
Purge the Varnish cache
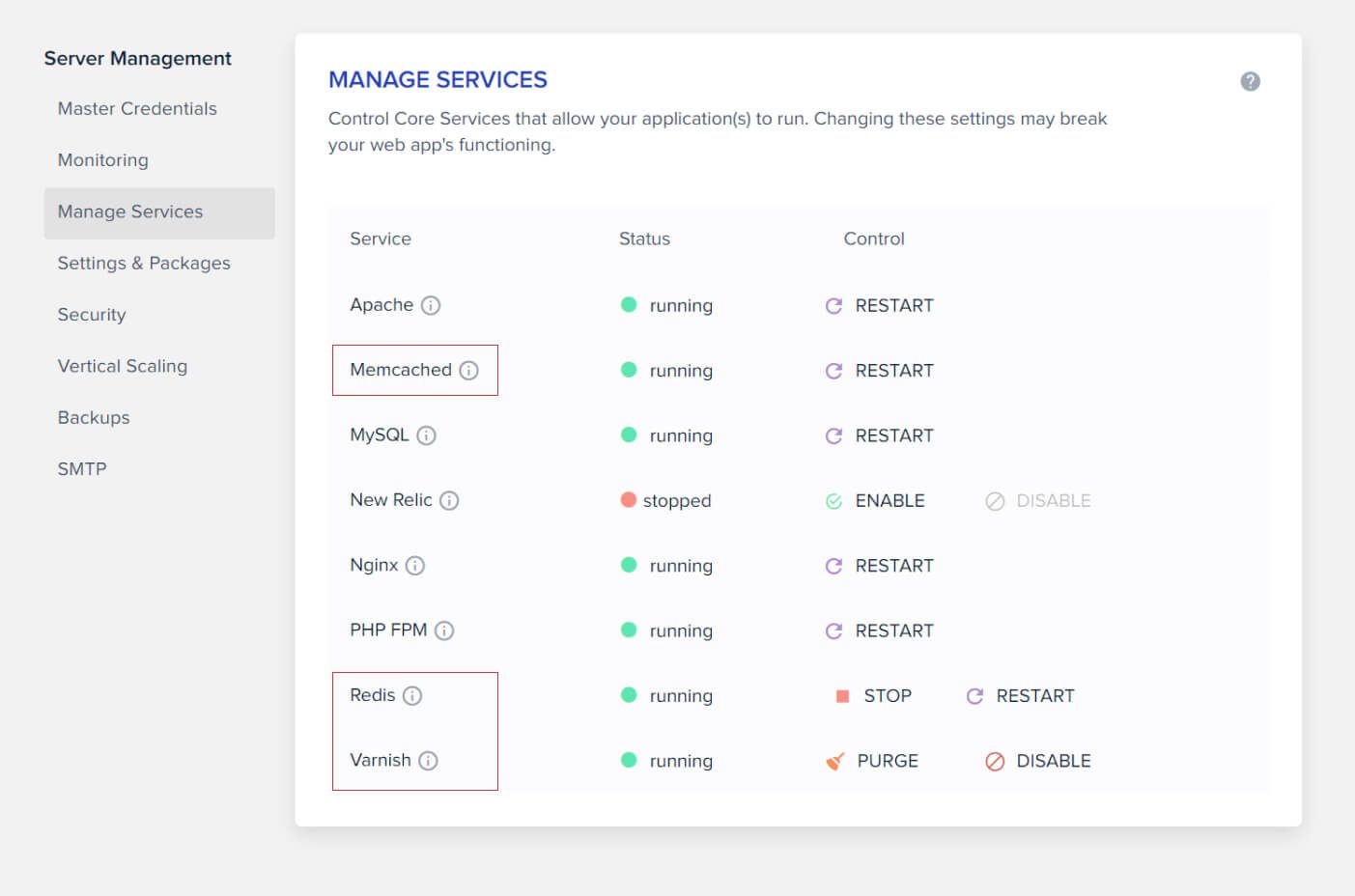(x=872, y=761)
